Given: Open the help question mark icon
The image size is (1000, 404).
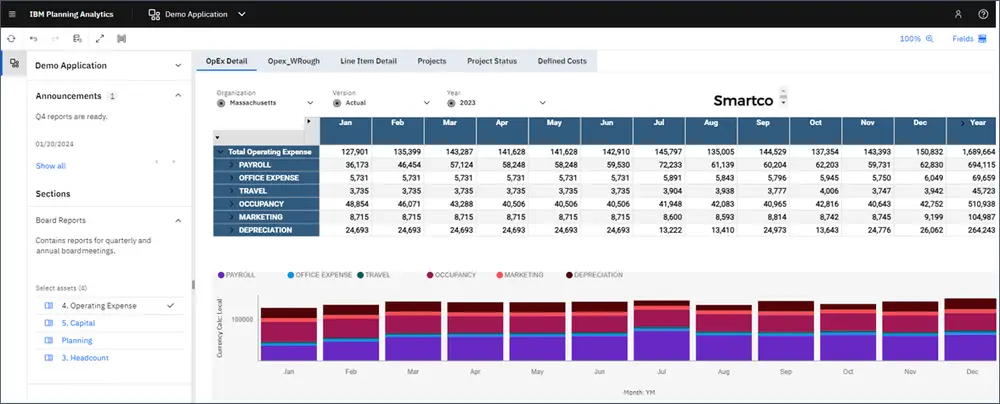Looking at the screenshot, I should pos(983,14).
